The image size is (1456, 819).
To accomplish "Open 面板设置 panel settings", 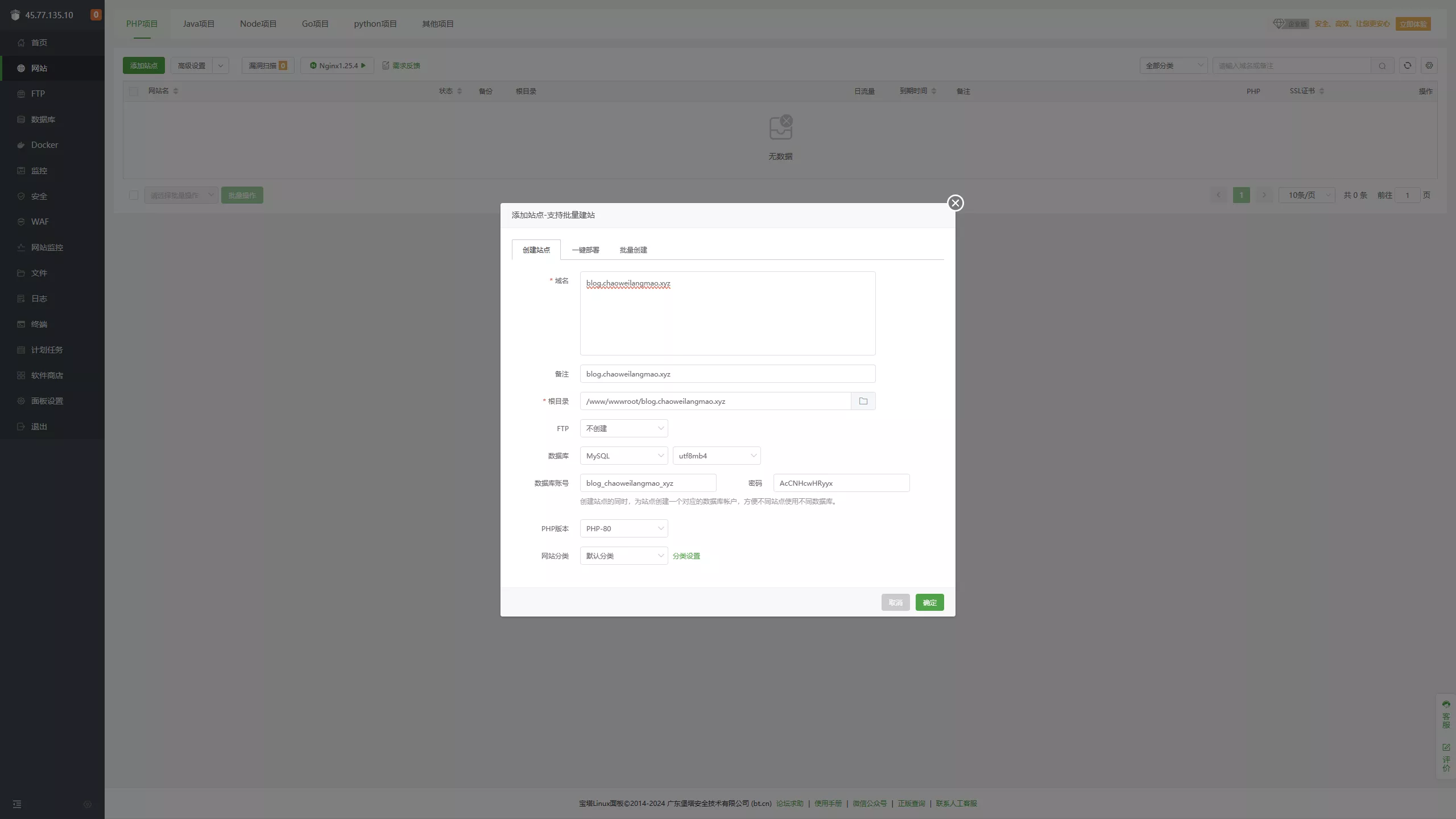I will 46,400.
